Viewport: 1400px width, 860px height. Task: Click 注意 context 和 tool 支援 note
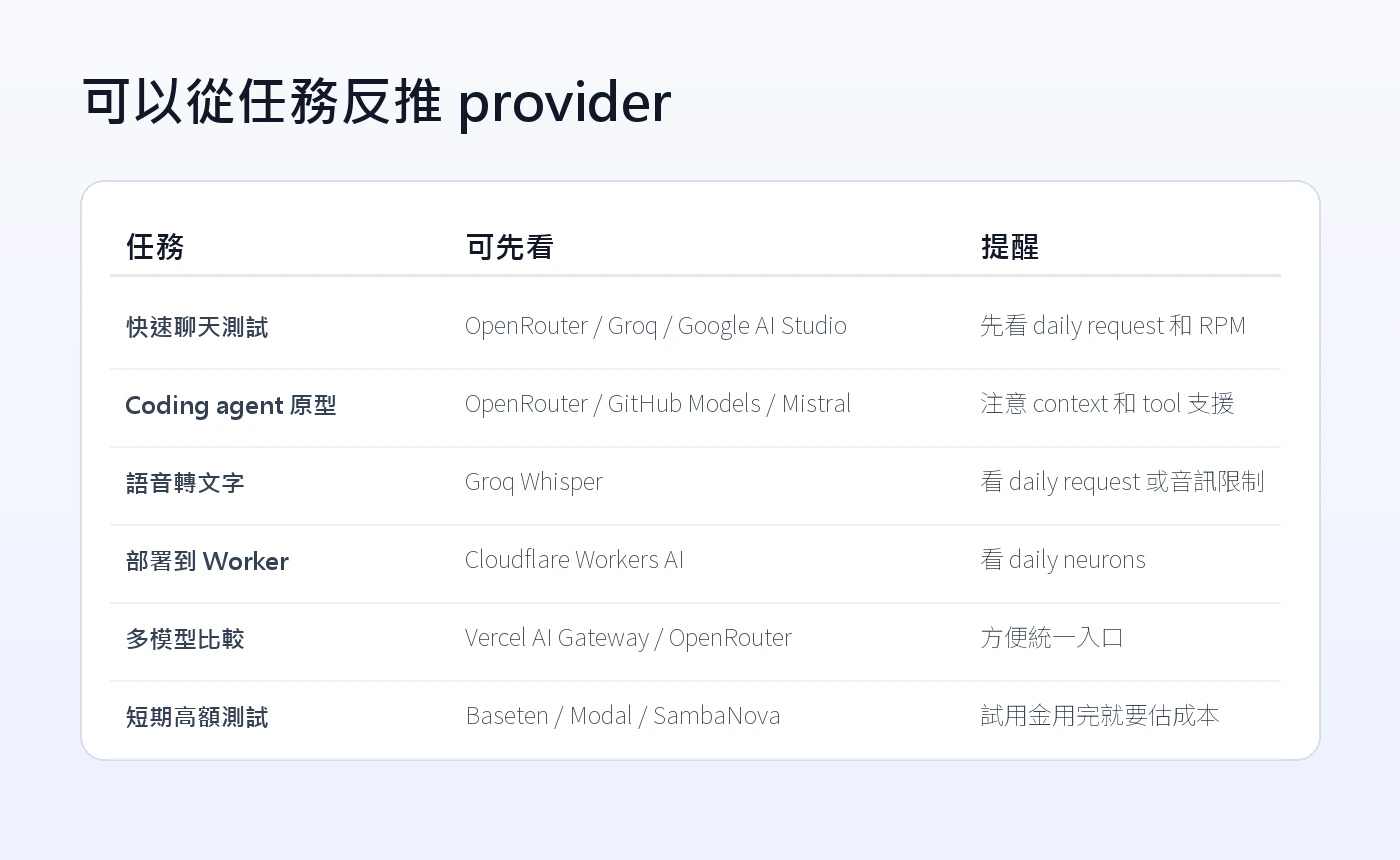click(1107, 404)
